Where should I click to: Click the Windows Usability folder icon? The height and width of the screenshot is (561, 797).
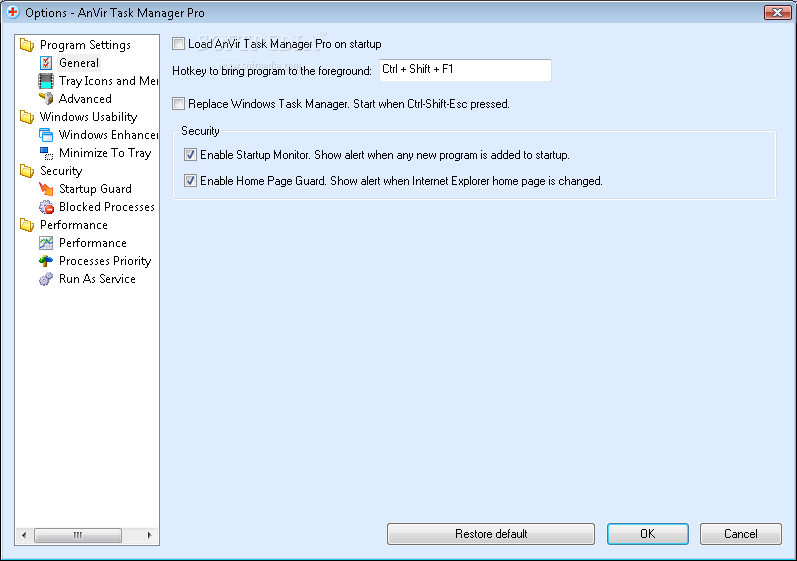(x=27, y=117)
